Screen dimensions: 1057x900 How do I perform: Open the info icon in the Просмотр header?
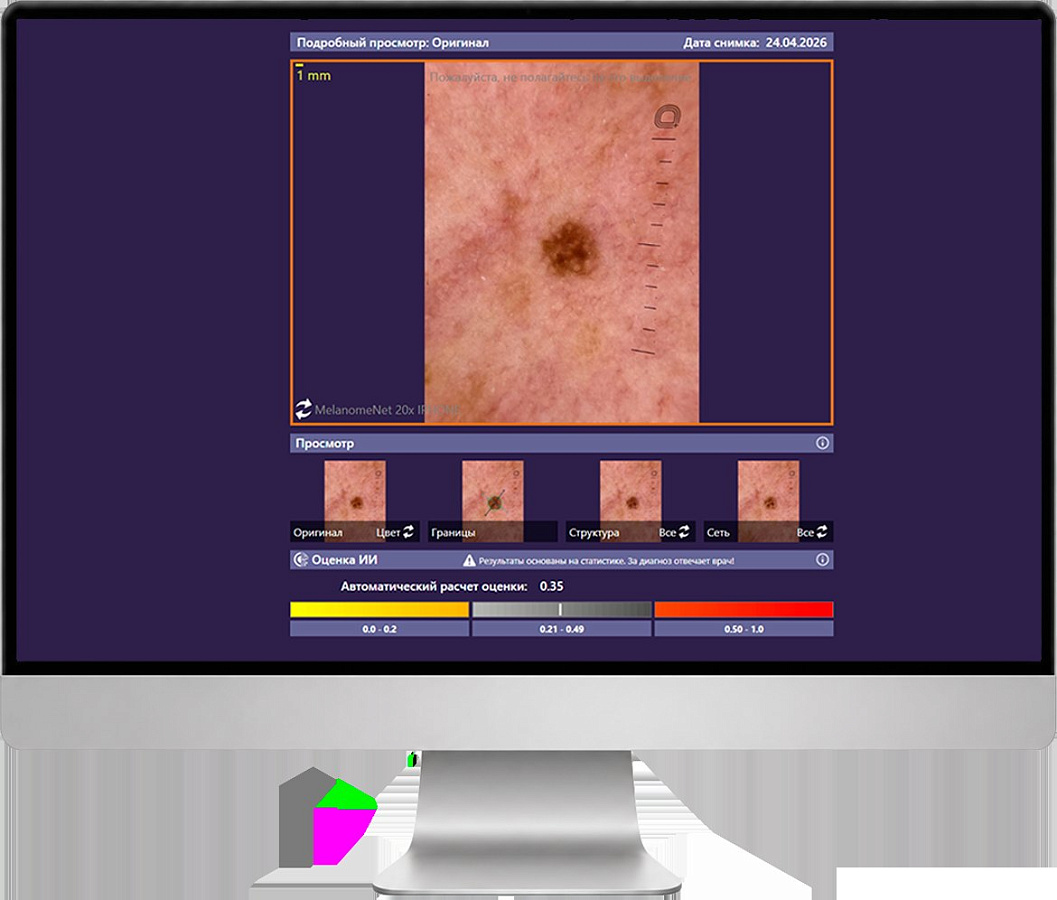click(x=822, y=443)
